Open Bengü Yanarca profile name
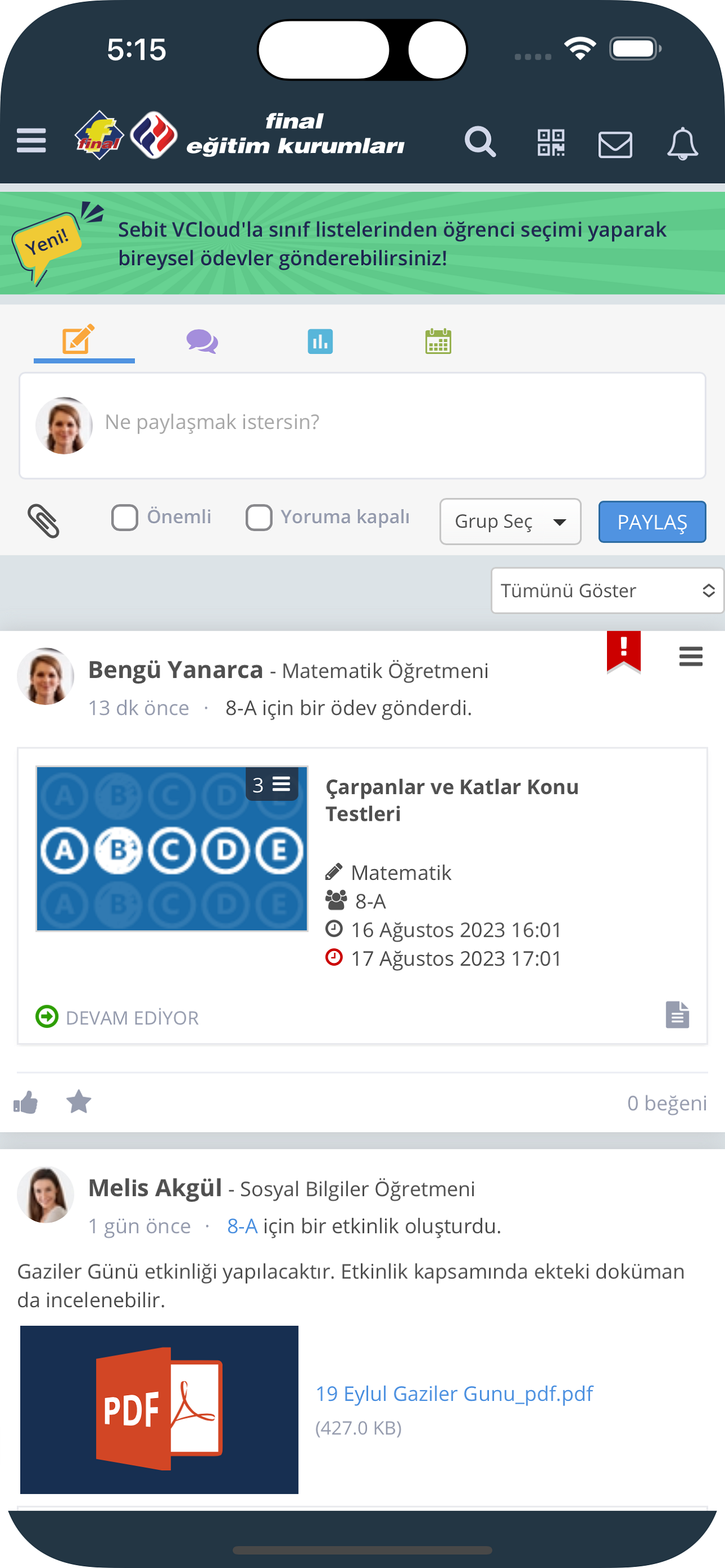 click(175, 669)
